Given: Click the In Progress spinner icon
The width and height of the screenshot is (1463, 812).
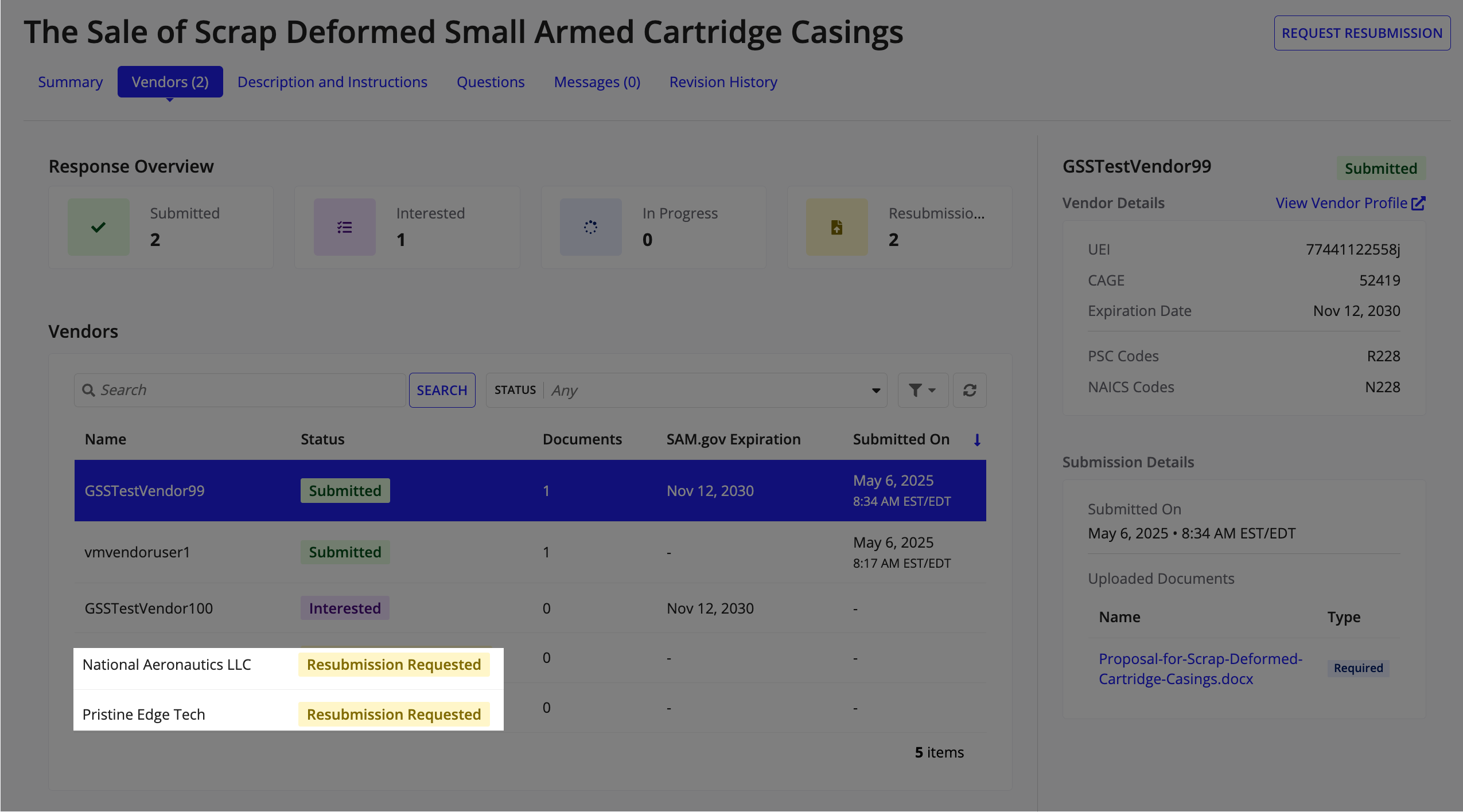Looking at the screenshot, I should 591,227.
